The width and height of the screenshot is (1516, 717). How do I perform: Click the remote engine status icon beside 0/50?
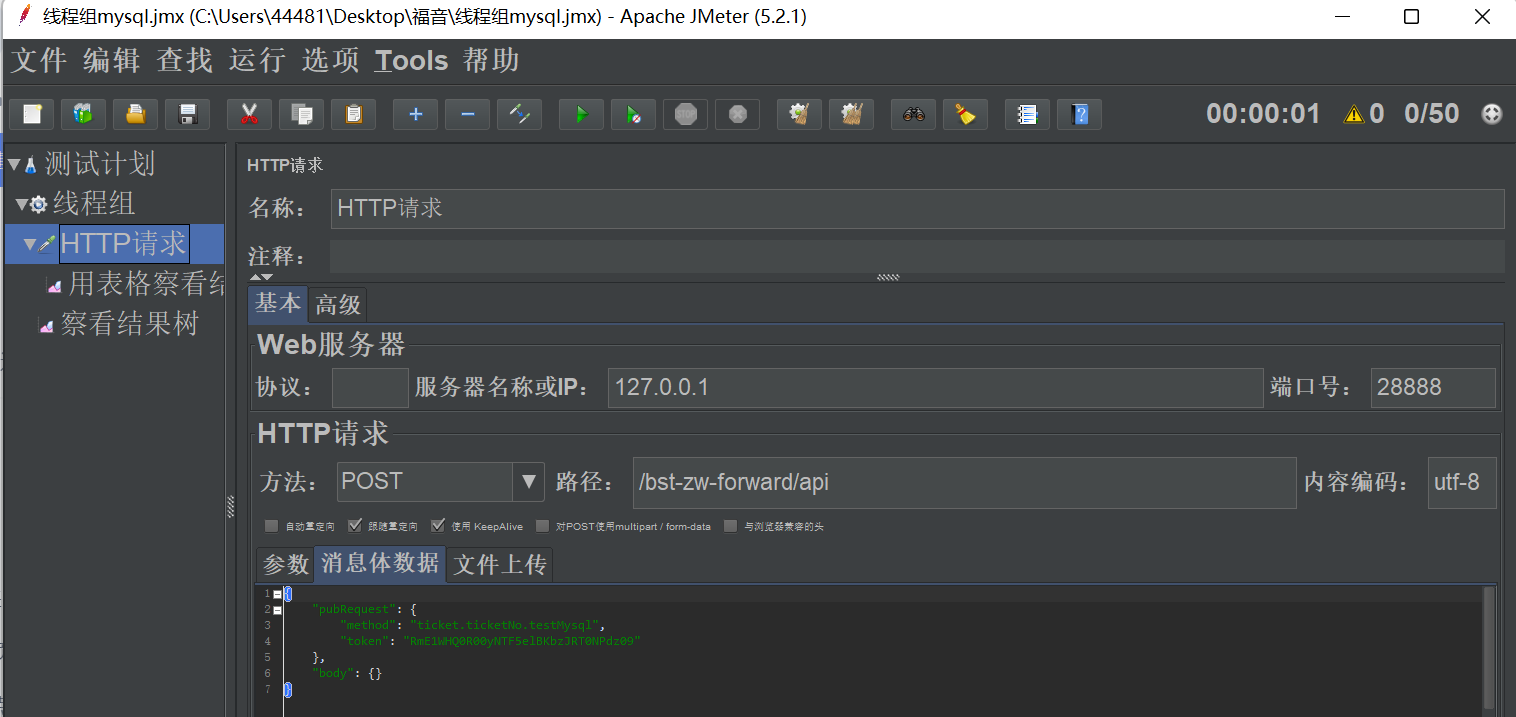coord(1491,114)
